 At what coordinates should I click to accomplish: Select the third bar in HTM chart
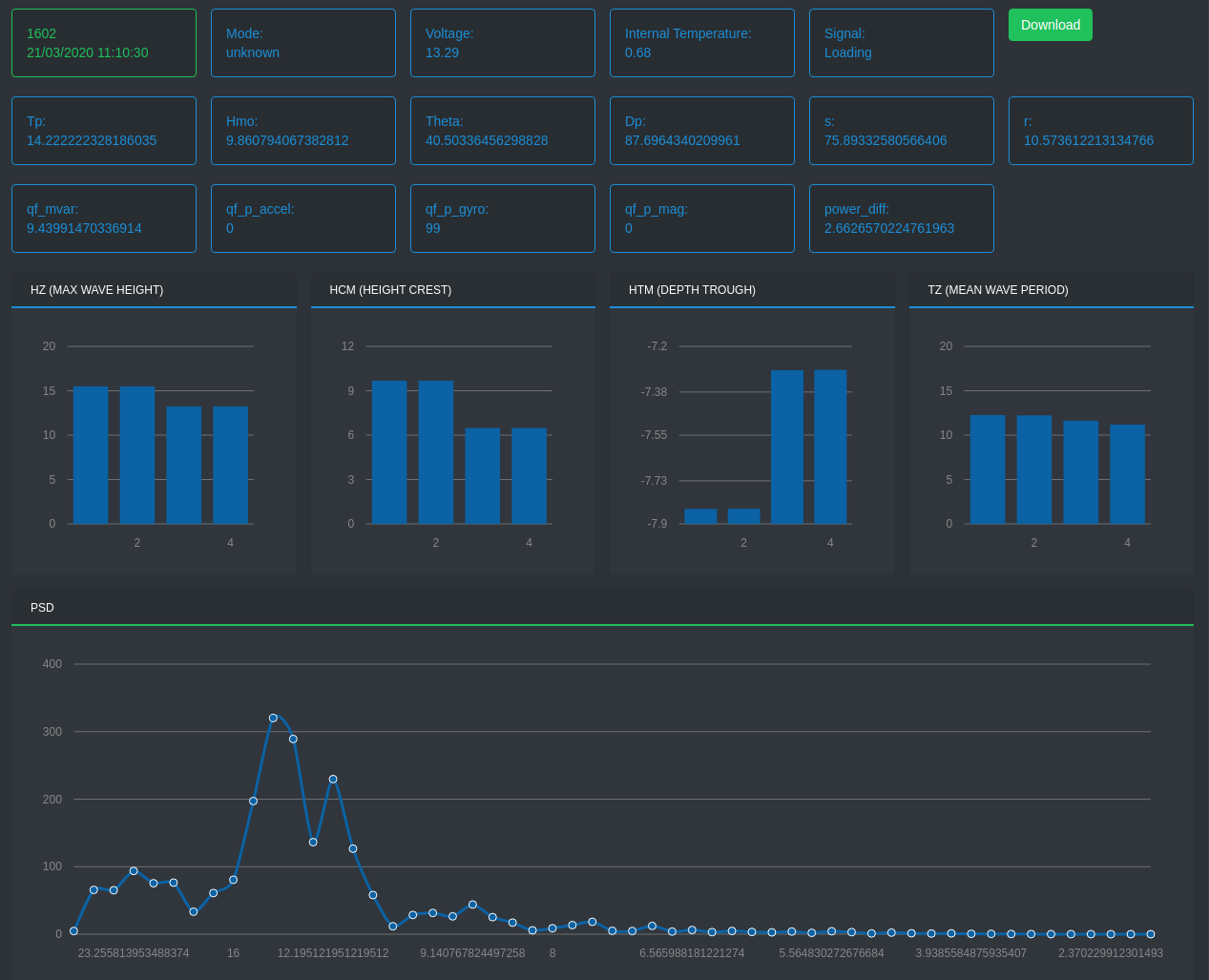coord(787,447)
